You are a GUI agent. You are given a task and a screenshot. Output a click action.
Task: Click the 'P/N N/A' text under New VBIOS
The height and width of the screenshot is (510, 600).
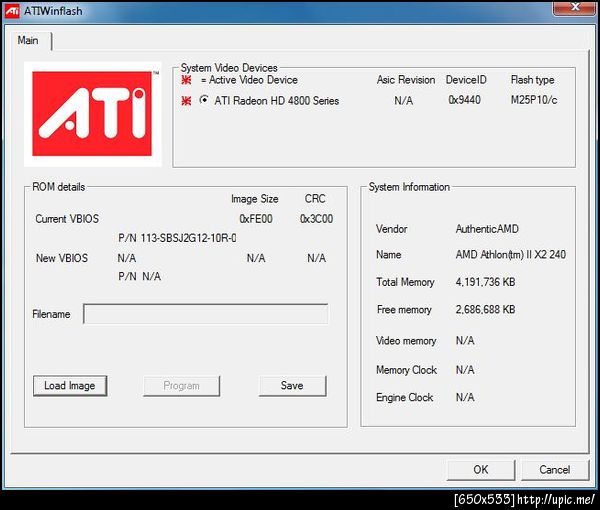[x=140, y=276]
